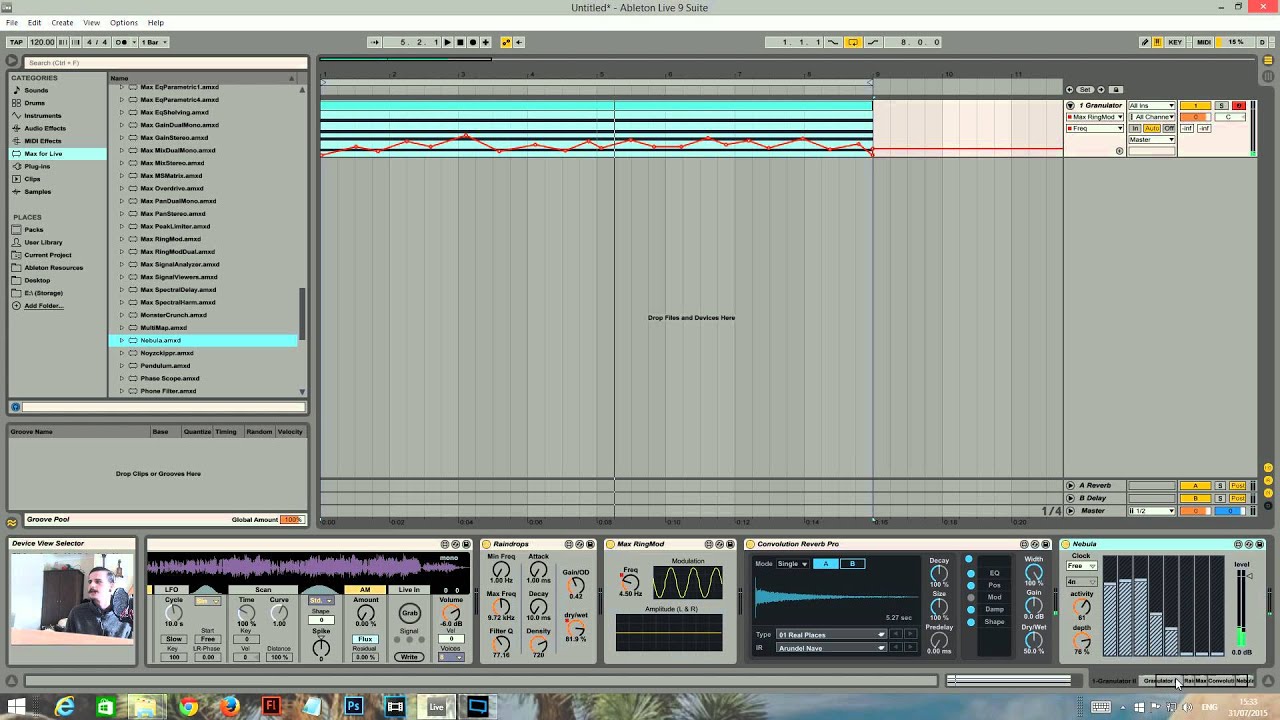1280x720 pixels.
Task: Open the All Ins input type dropdown
Action: tap(1152, 105)
